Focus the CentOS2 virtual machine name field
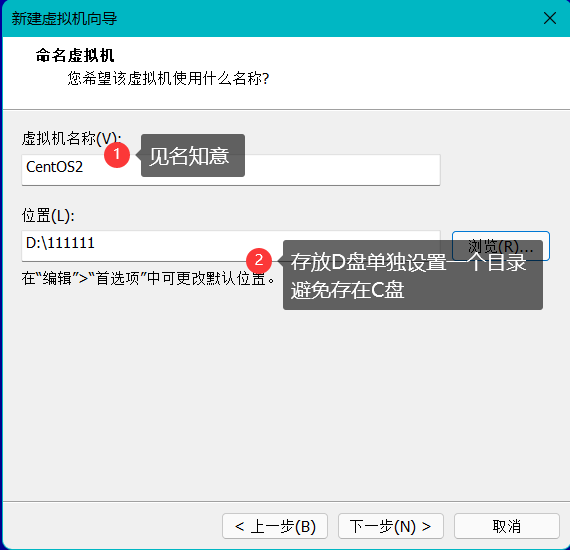 [231, 170]
